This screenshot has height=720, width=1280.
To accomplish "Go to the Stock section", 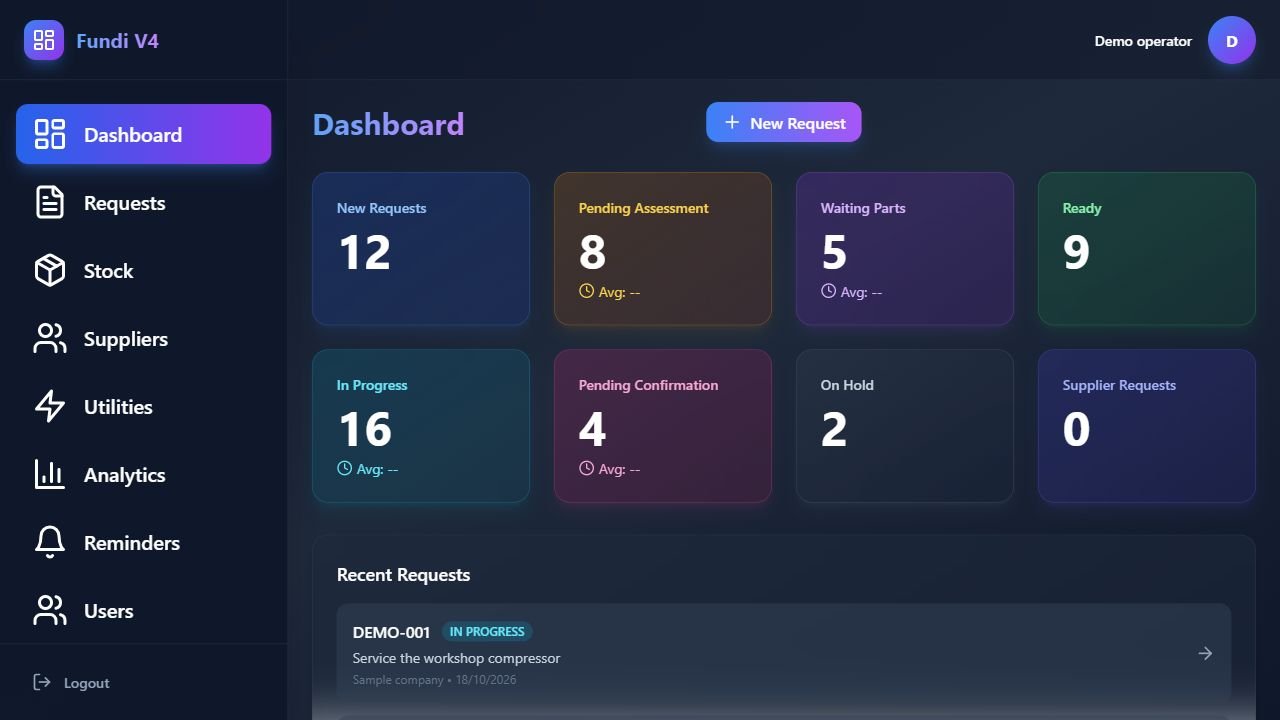I will pos(143,270).
